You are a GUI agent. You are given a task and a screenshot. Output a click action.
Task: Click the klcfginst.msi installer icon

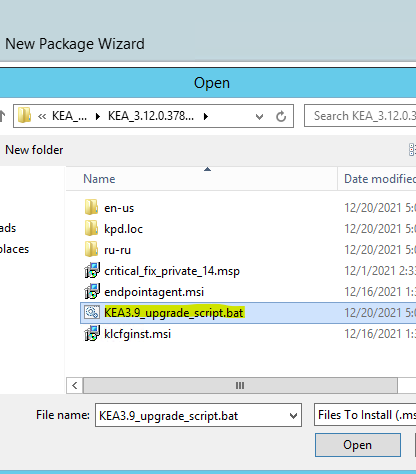(92, 333)
